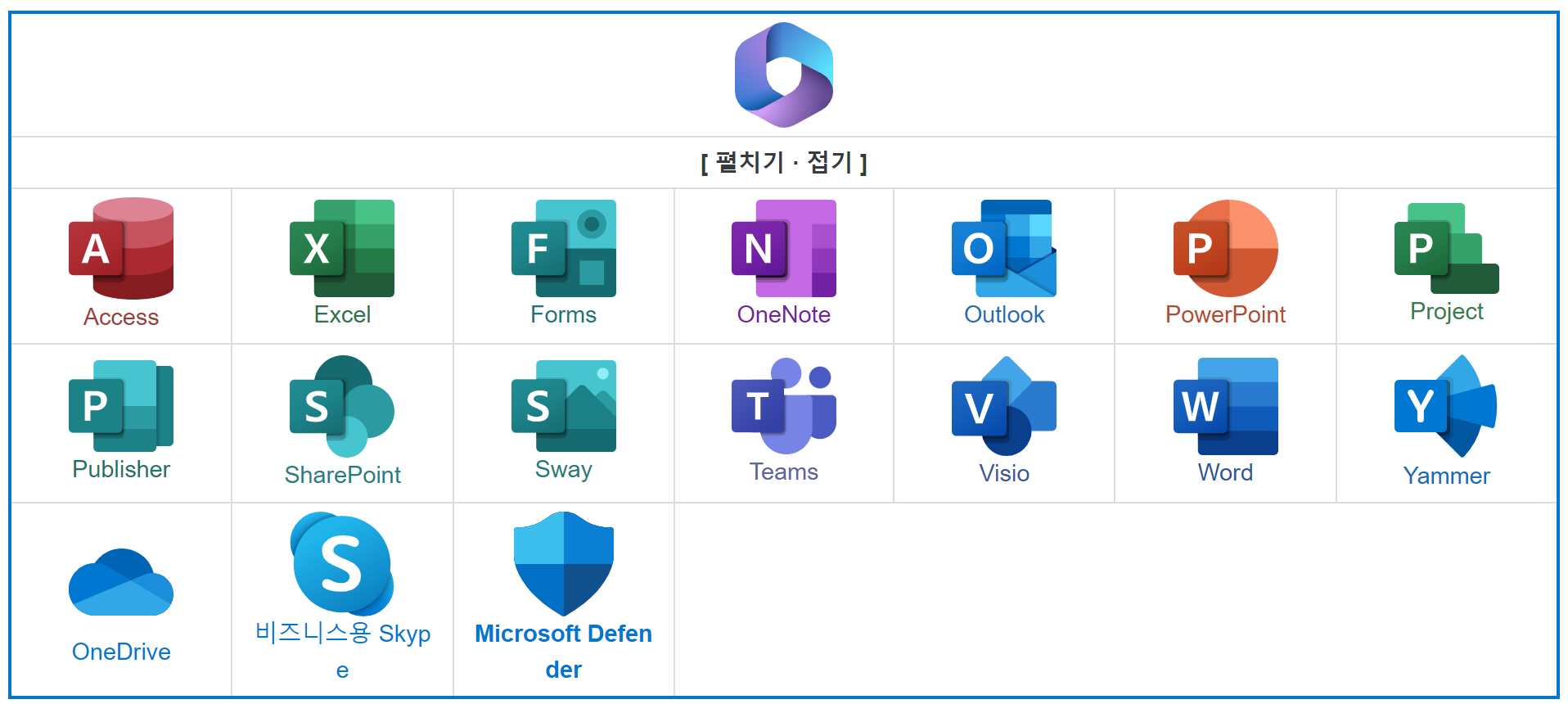
Task: Follow the Access text link
Action: tap(121, 317)
